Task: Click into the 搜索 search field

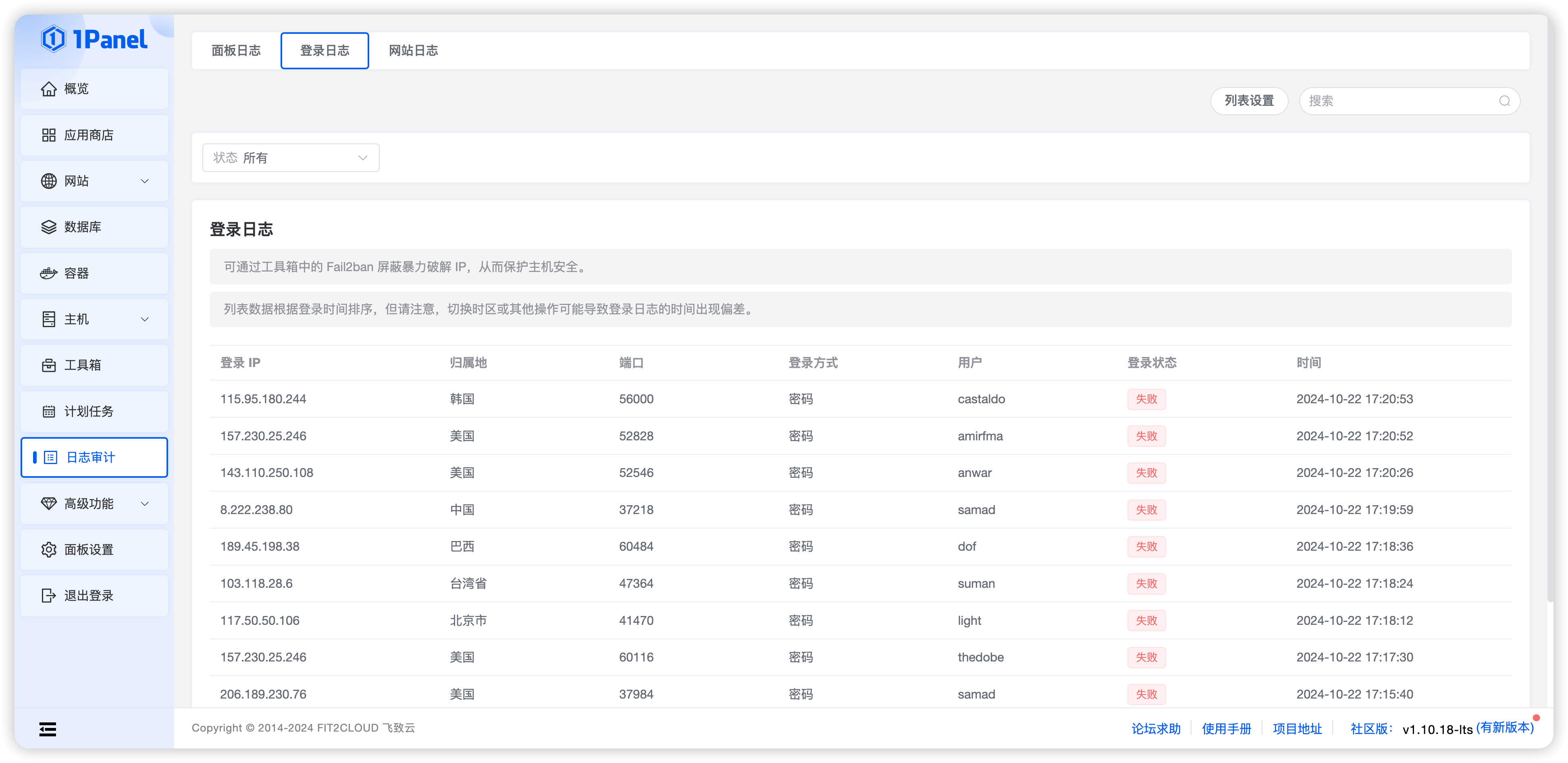Action: [1400, 101]
